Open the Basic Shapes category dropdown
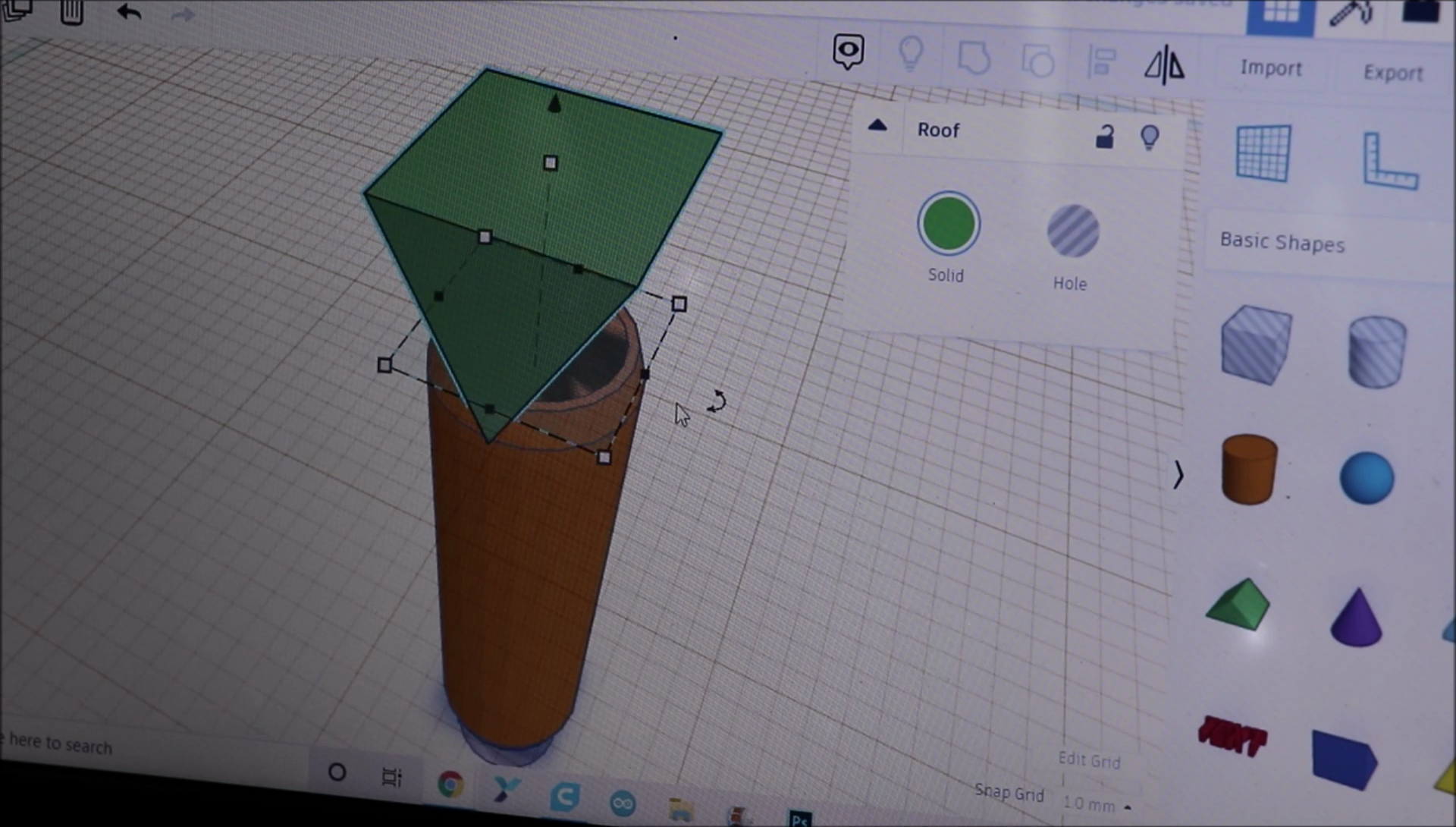 point(1282,242)
